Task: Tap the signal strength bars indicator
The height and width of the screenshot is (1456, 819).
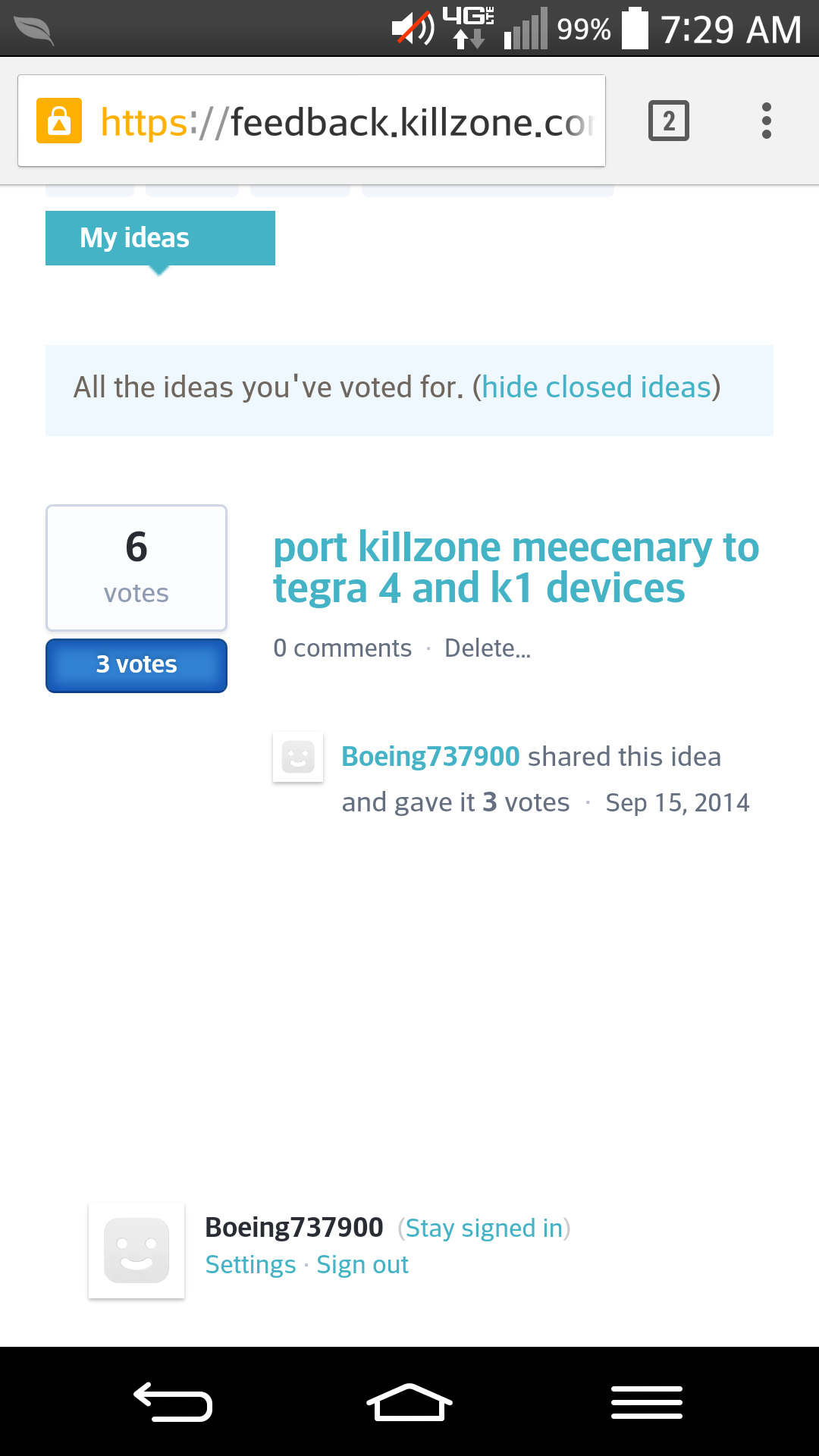Action: click(x=525, y=29)
